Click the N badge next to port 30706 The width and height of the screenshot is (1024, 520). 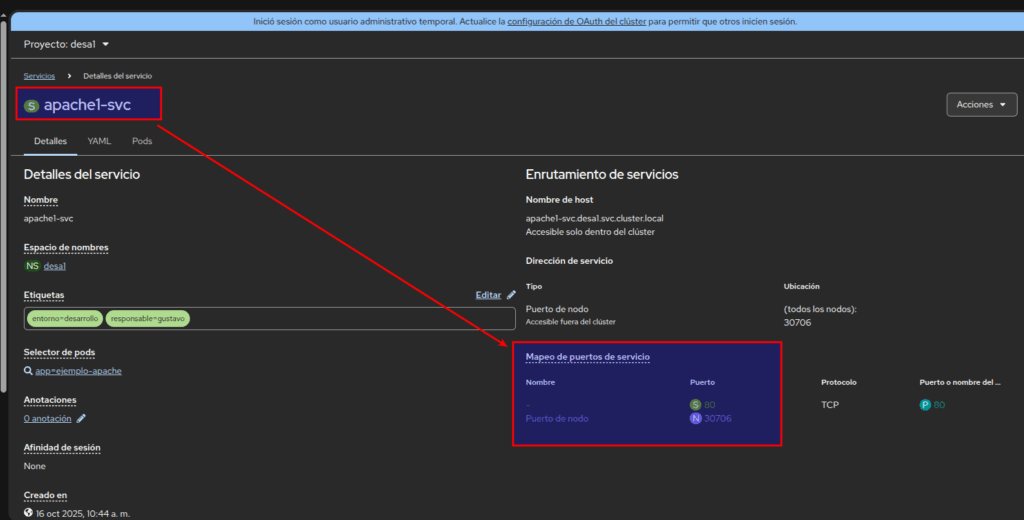click(695, 418)
